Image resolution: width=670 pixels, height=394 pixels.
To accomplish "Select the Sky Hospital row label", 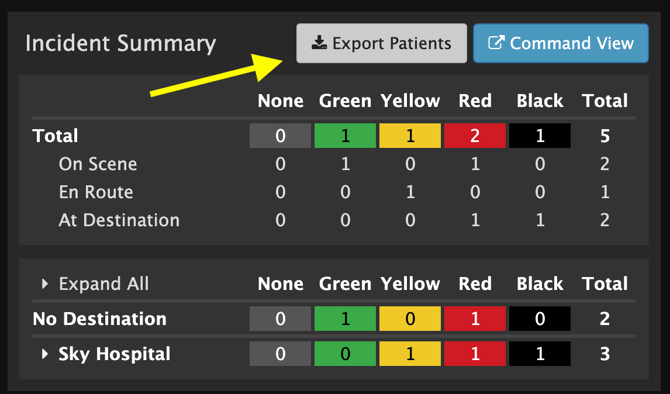I will pyautogui.click(x=115, y=354).
